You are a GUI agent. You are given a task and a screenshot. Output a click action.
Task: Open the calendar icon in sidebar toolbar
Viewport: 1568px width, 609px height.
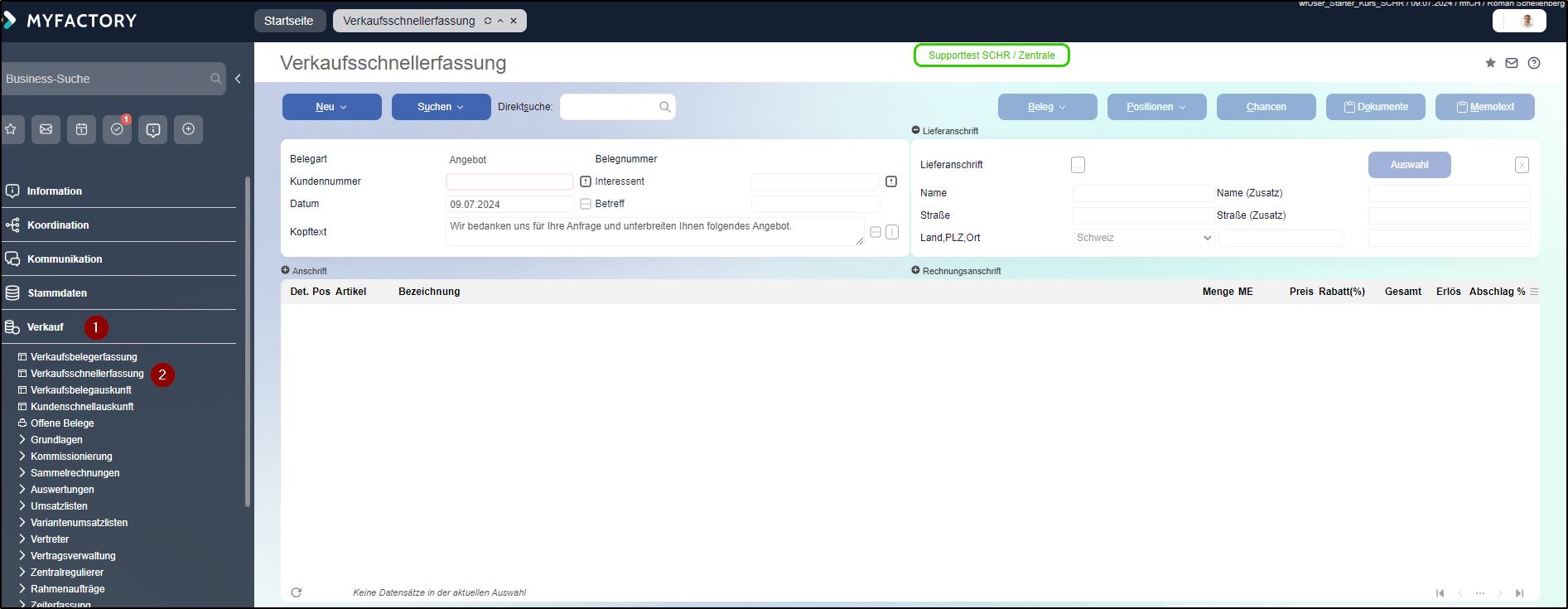coord(81,129)
